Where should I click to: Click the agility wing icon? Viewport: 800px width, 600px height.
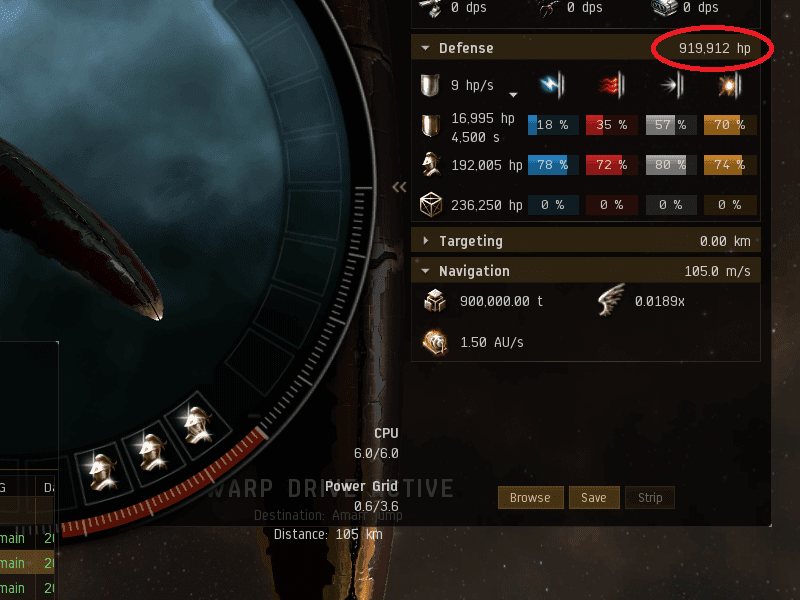coord(611,299)
